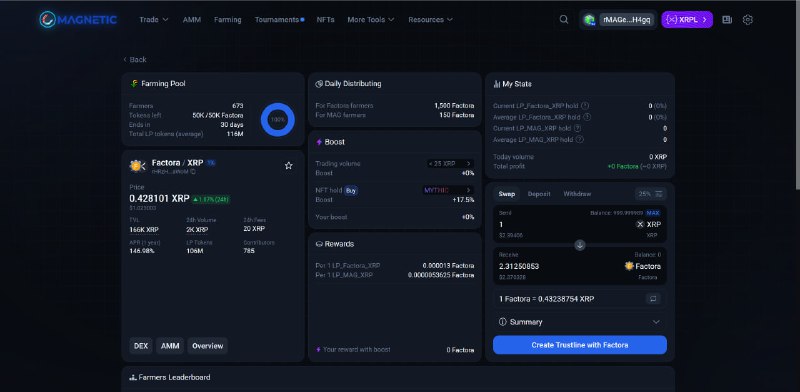Switch to the Withdraw tab
Viewport: 800px width, 392px height.
tap(577, 194)
